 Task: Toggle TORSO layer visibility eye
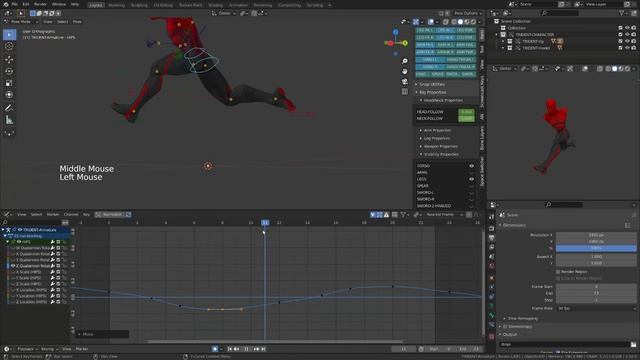coord(471,166)
